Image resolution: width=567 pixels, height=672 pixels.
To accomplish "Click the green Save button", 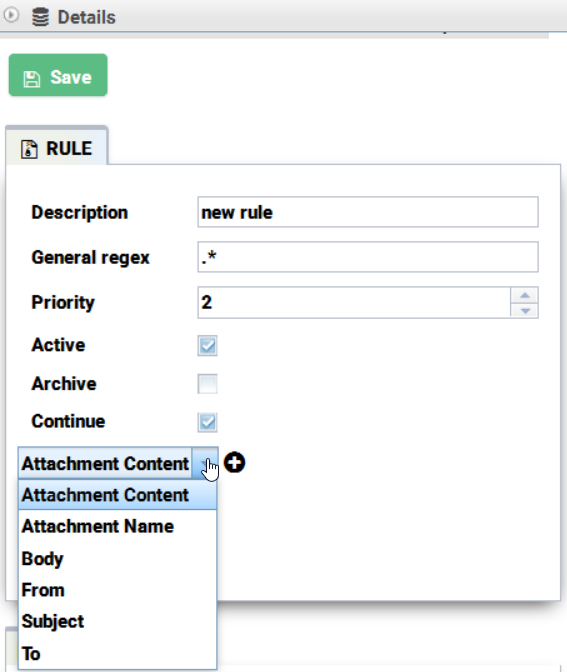I will 58,75.
